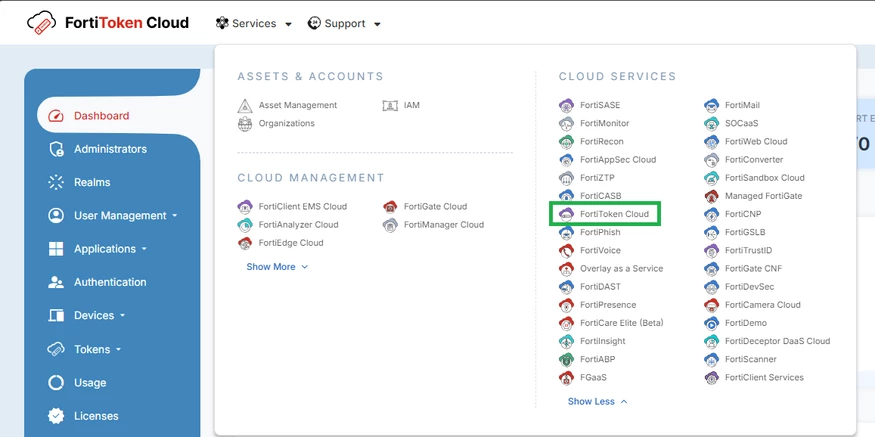Click the FortiEdge Cloud icon
The width and height of the screenshot is (875, 437).
click(245, 243)
